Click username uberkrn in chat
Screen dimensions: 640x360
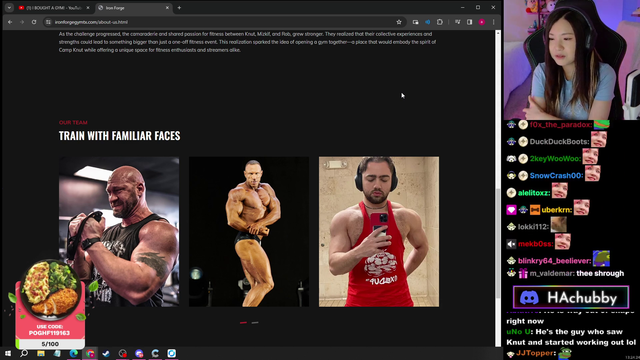tap(556, 210)
